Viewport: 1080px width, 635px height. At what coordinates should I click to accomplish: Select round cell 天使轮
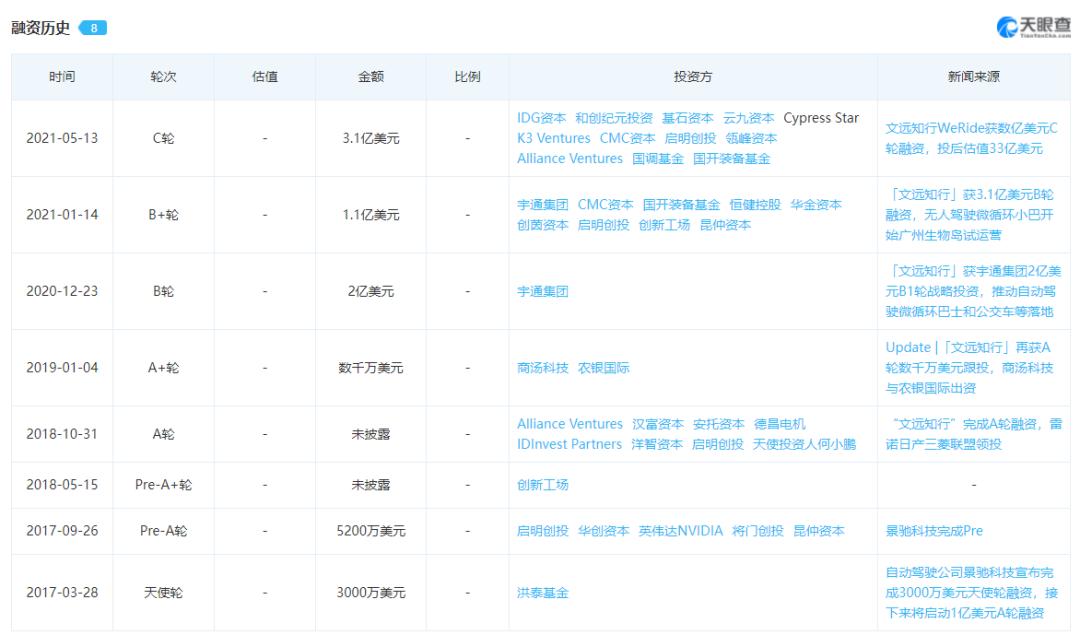pos(163,592)
